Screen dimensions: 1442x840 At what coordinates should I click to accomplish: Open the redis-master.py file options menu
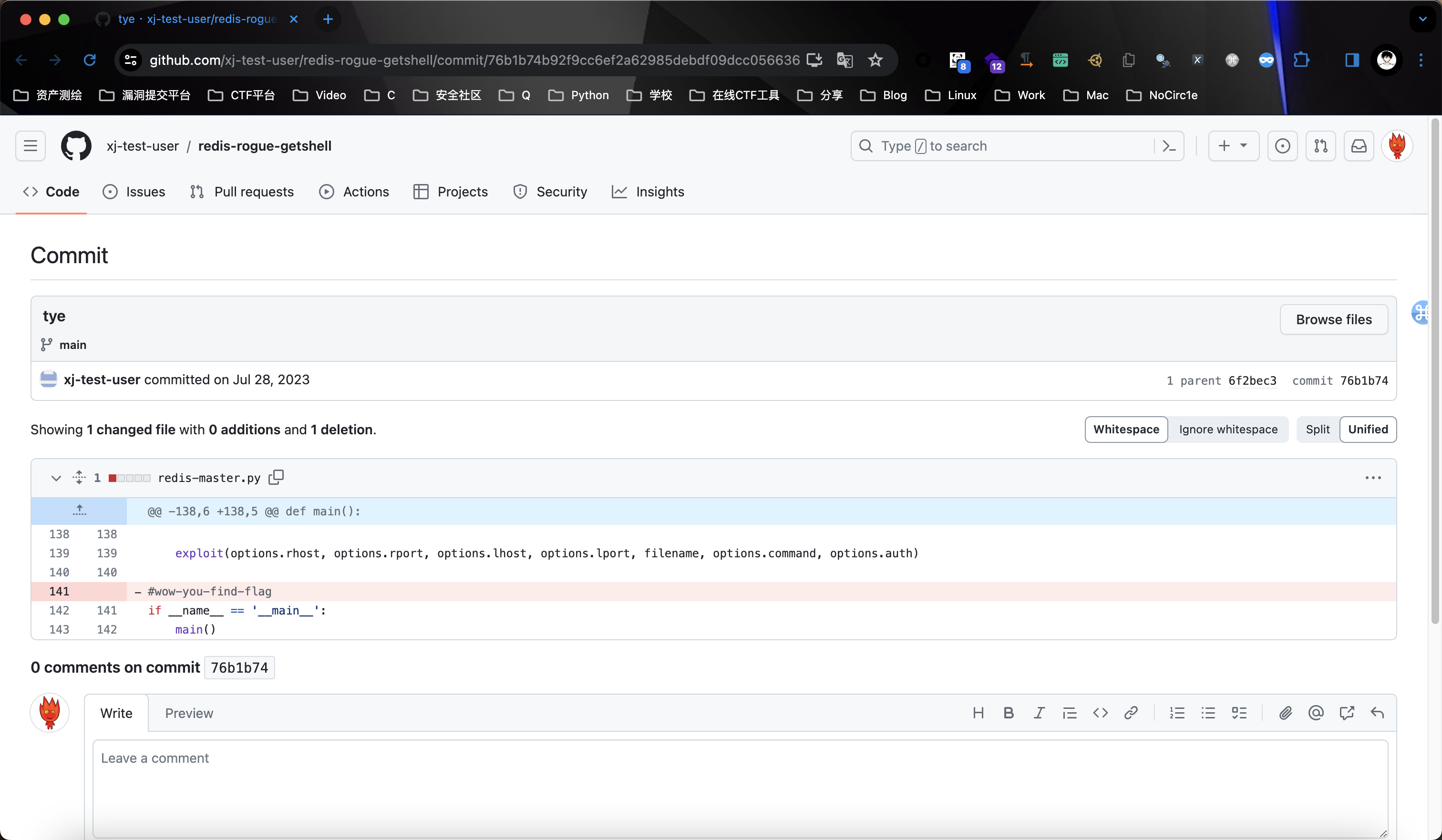click(x=1373, y=477)
